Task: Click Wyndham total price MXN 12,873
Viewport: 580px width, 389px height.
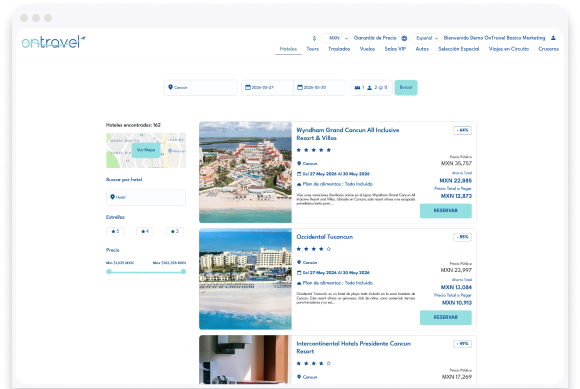Action: [x=456, y=196]
